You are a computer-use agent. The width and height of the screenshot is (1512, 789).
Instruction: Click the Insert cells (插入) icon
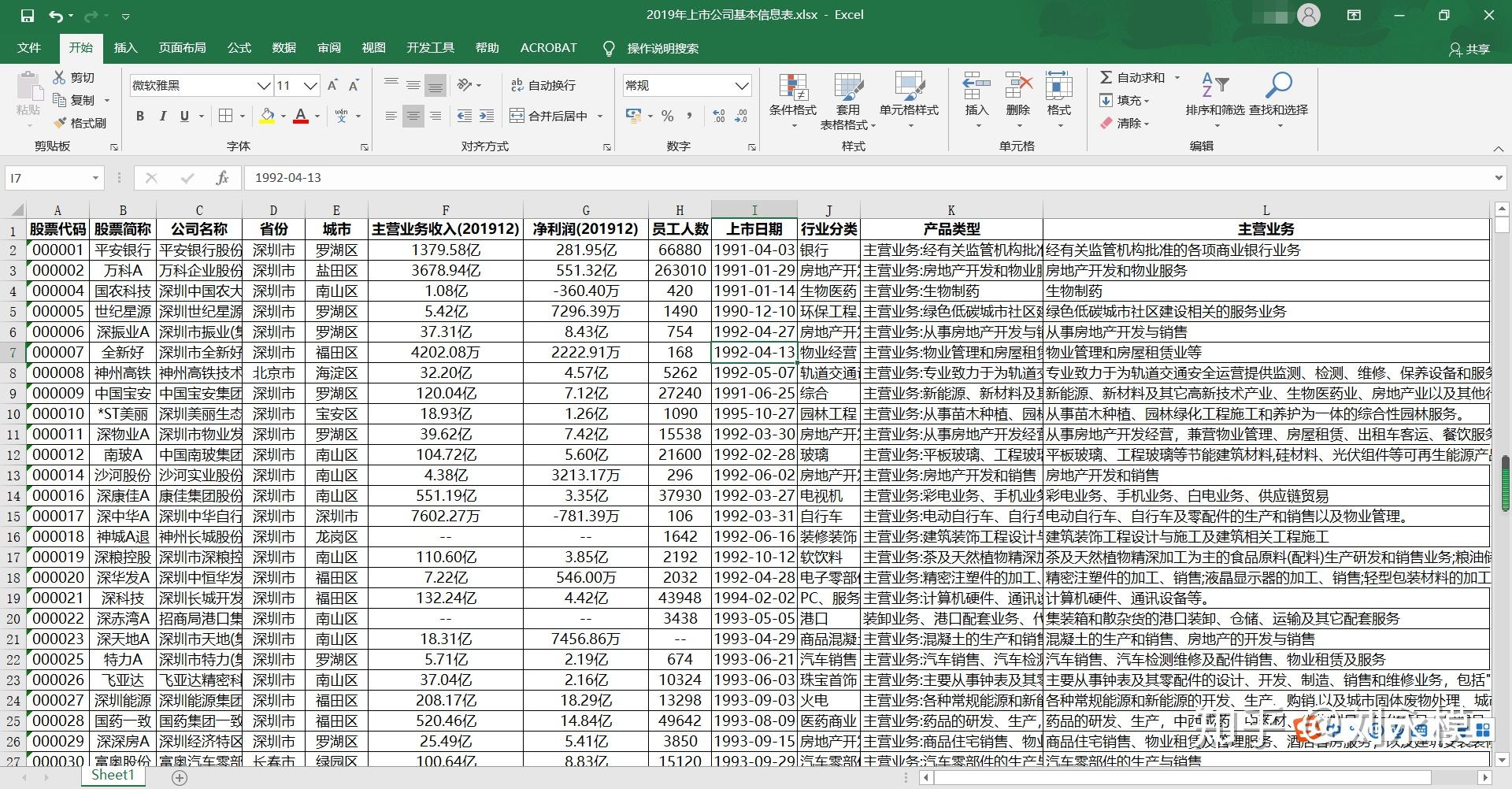click(976, 86)
